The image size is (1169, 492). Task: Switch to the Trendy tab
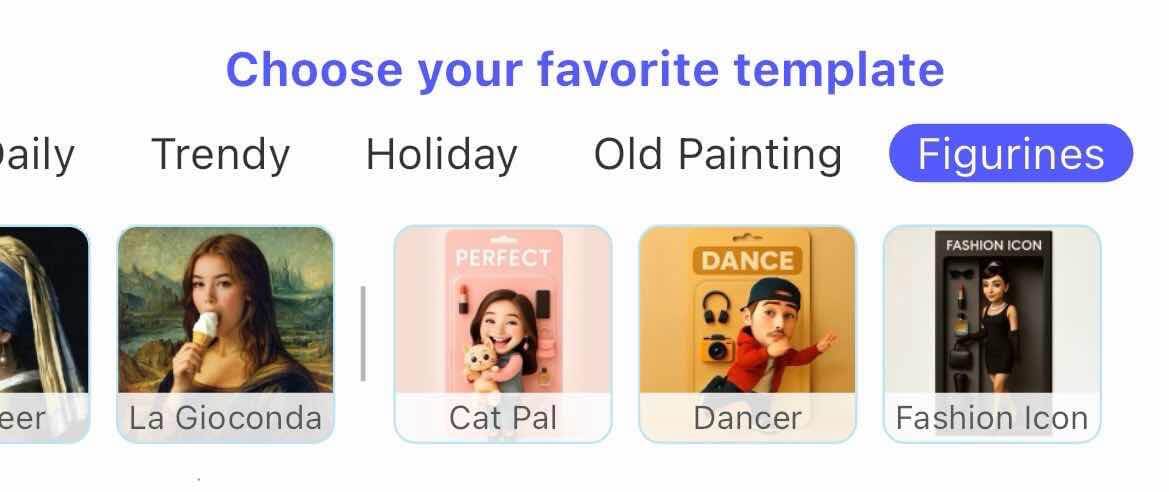point(221,155)
